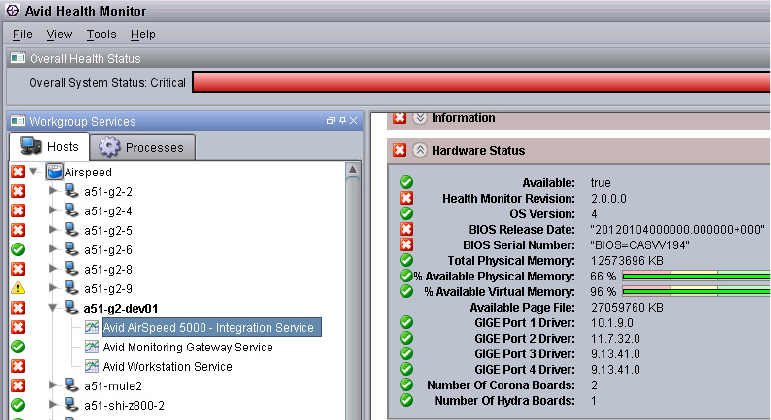Screen dimensions: 771x420
Task: Collapse the a51-g2-dev01 host node
Action: point(53,308)
